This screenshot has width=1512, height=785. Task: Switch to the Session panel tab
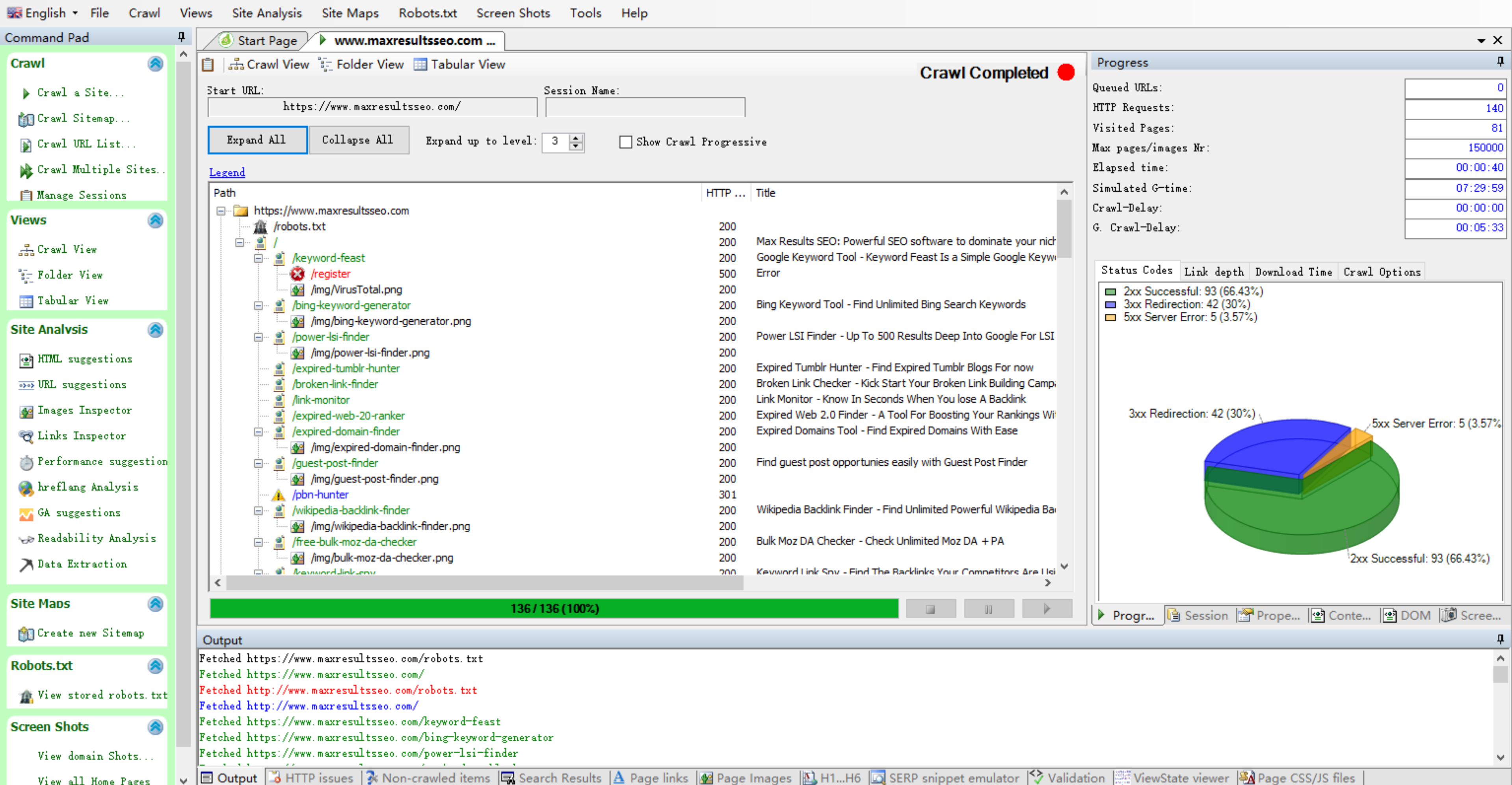(1198, 615)
